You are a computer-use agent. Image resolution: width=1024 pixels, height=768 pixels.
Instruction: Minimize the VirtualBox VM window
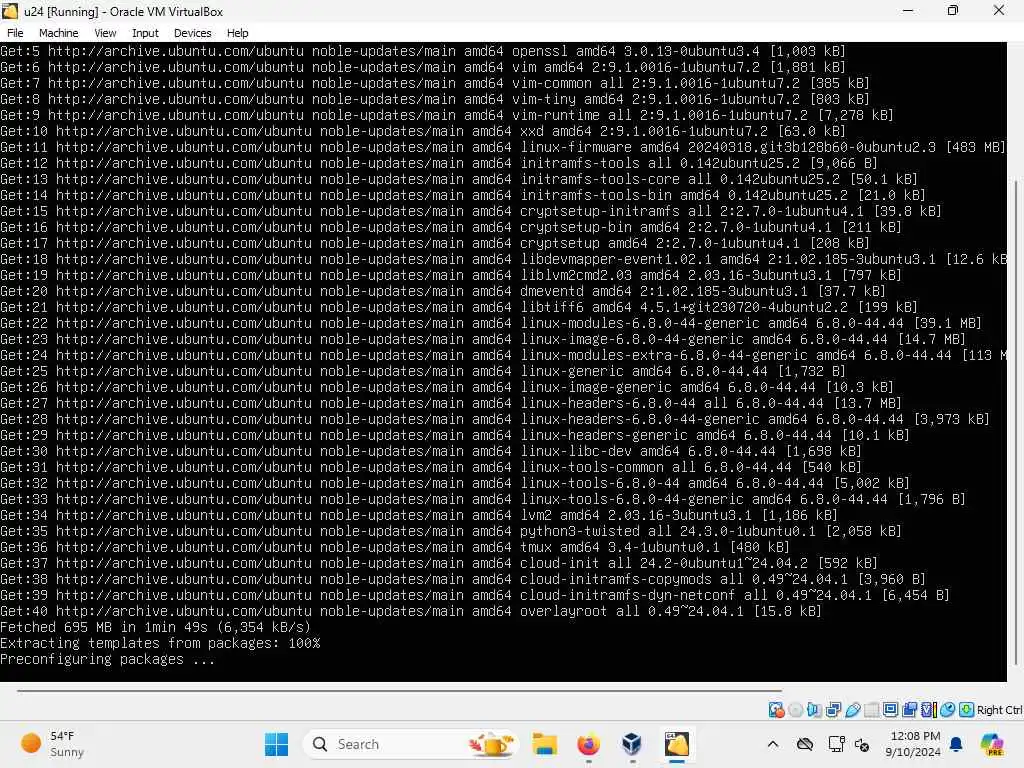[x=908, y=10]
